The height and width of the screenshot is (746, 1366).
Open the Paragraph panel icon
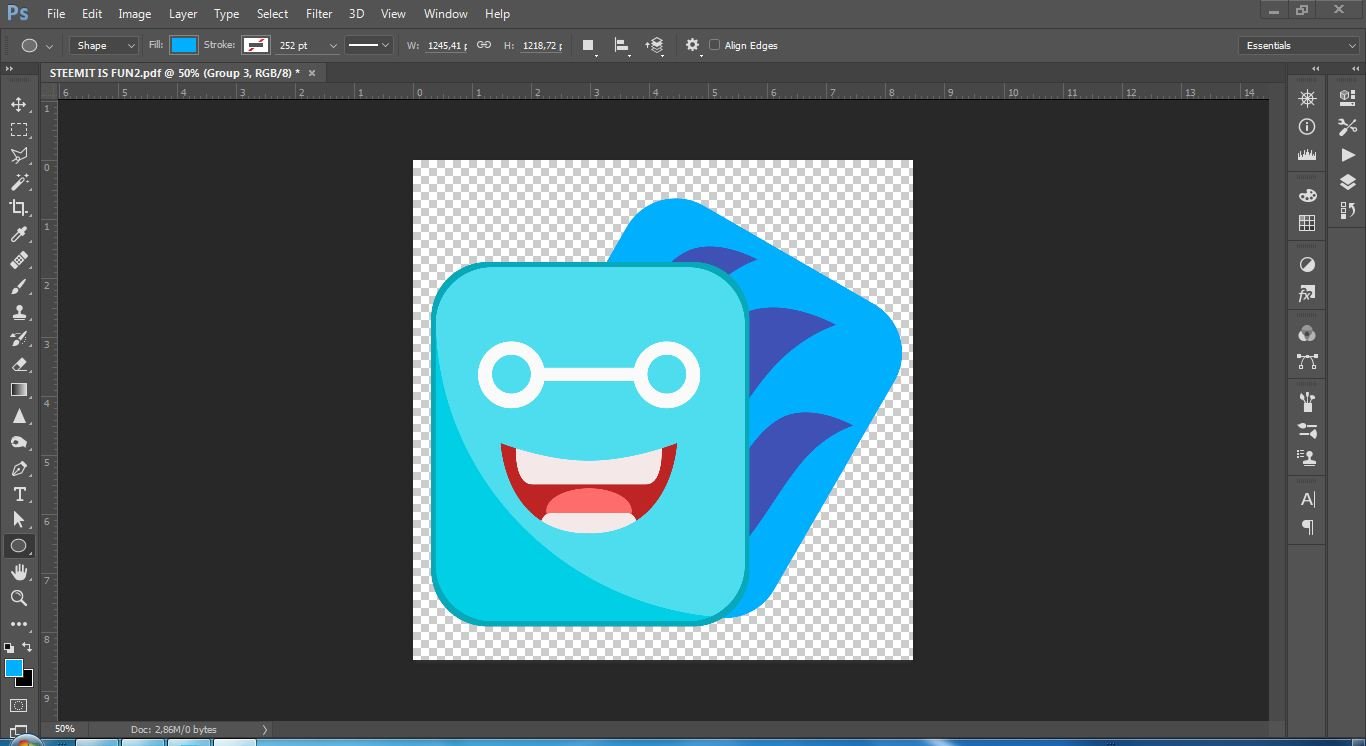tap(1307, 527)
